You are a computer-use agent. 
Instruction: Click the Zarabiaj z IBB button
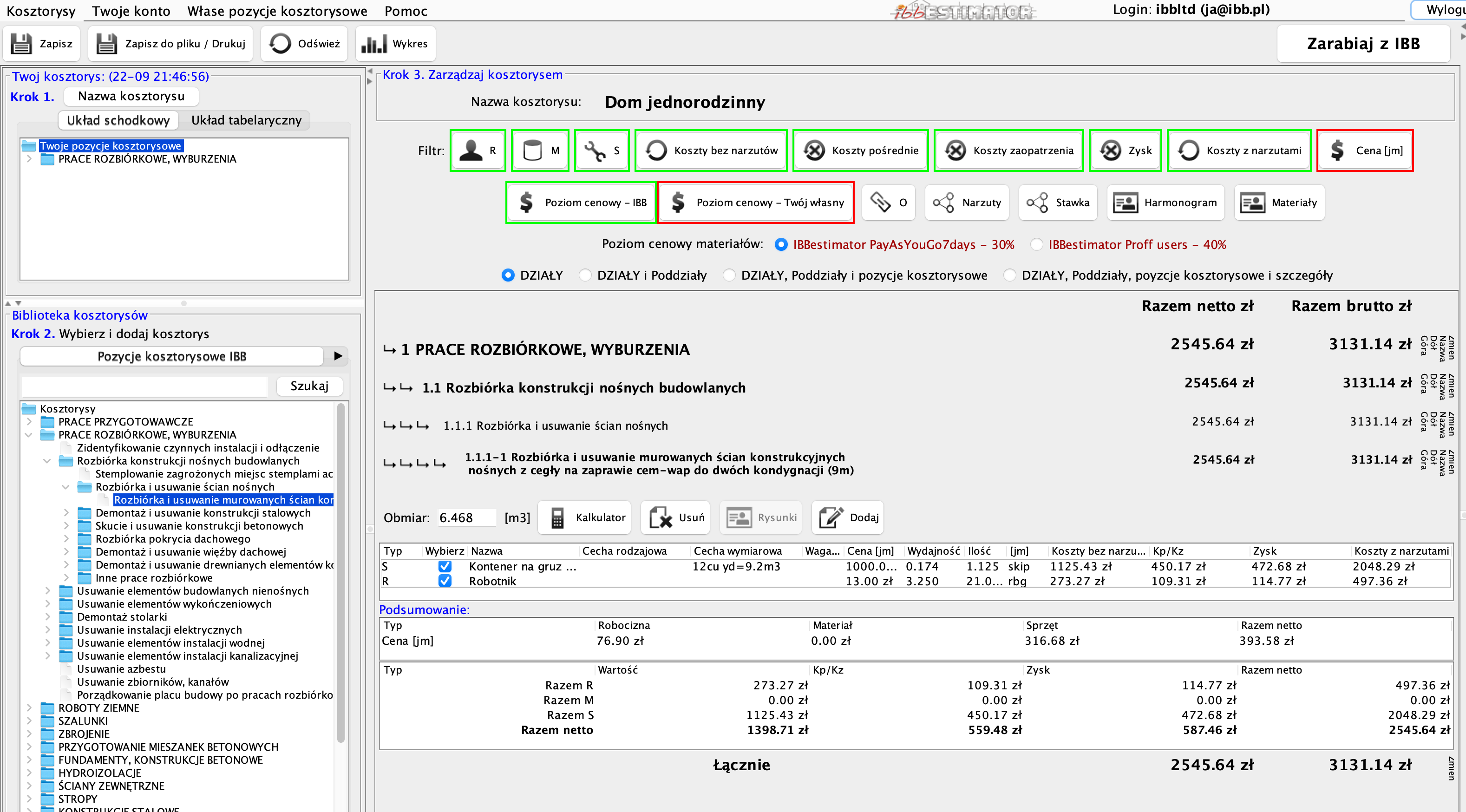pos(1363,44)
